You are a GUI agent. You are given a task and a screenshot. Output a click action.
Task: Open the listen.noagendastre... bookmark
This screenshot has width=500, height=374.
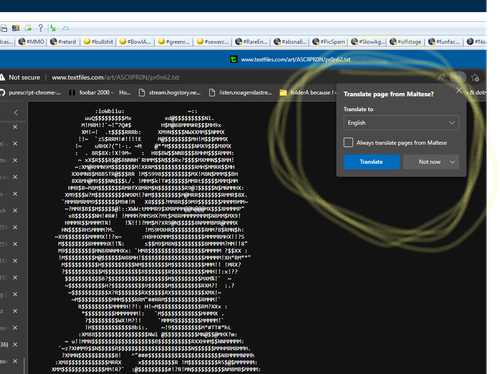(240, 93)
